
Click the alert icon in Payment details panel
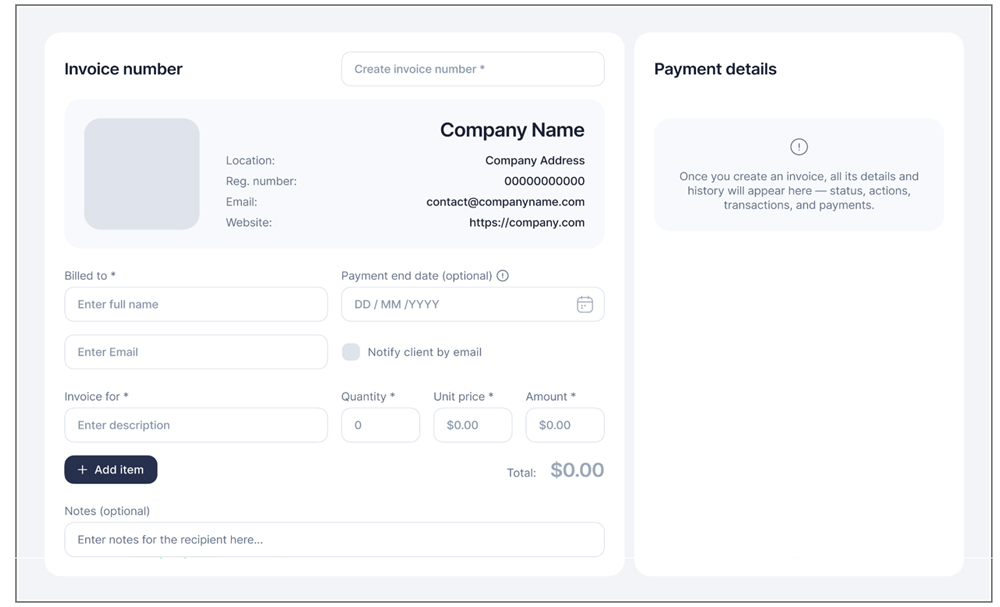pyautogui.click(x=798, y=146)
